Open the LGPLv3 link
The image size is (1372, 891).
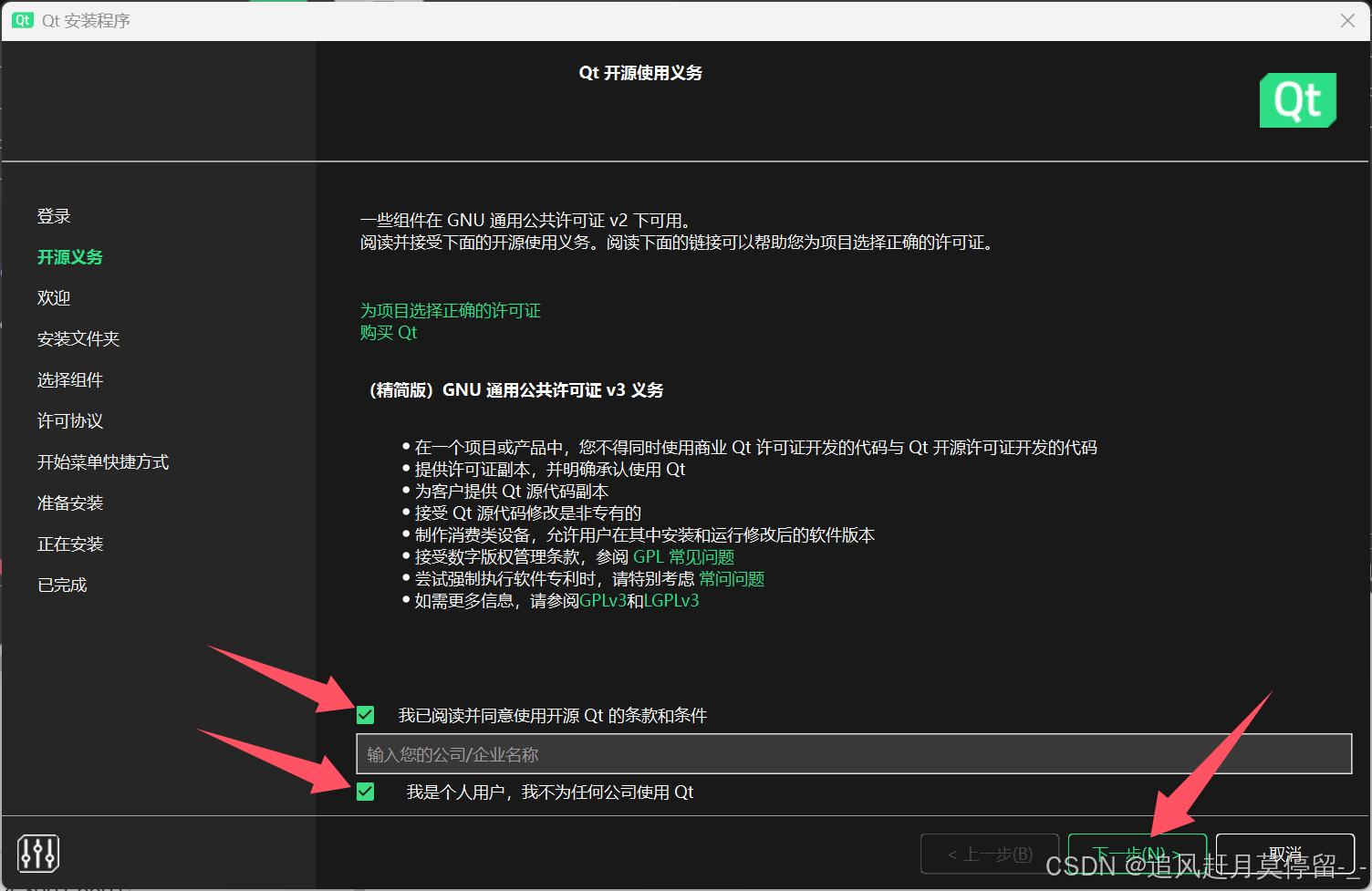tap(671, 601)
